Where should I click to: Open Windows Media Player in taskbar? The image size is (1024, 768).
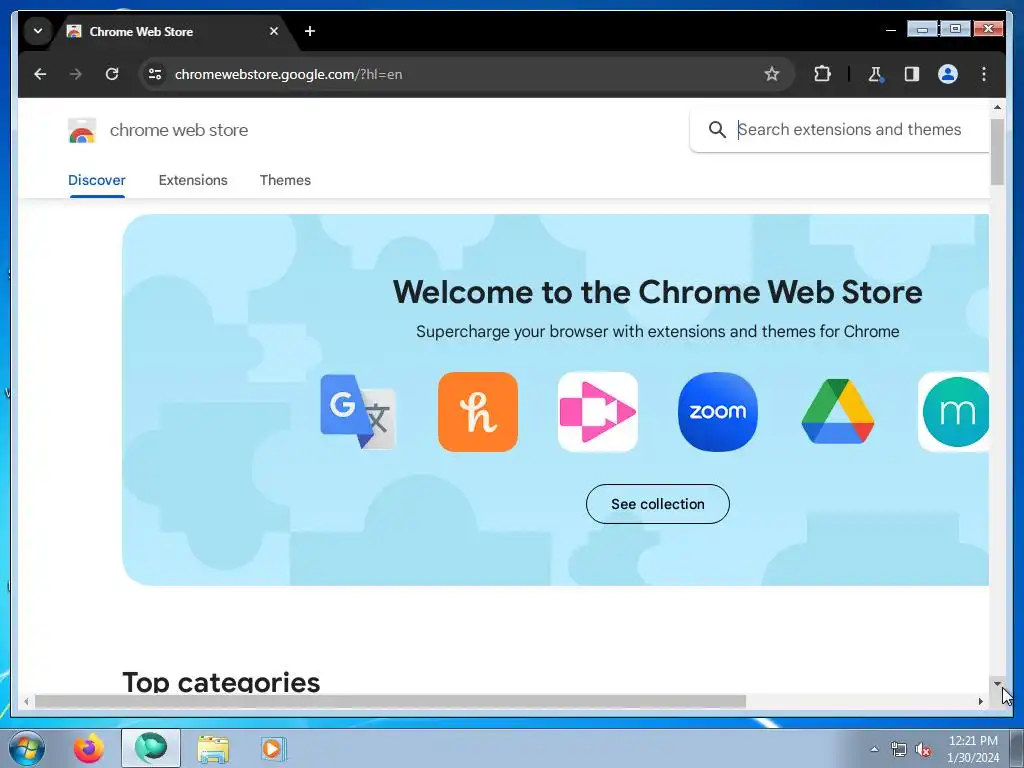[x=272, y=748]
